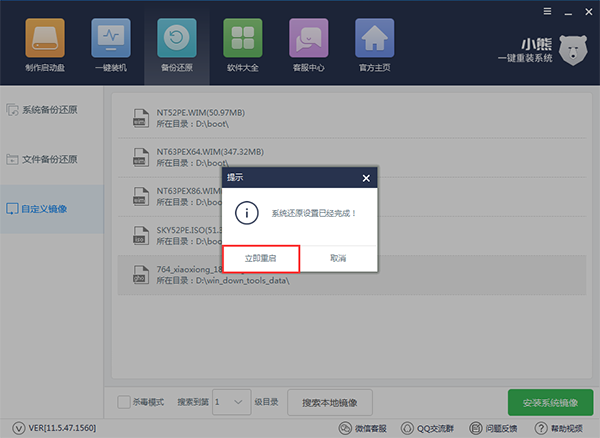Viewport: 600px width, 438px height.
Task: Enable the 杀毒模式 checkbox
Action: tap(124, 402)
